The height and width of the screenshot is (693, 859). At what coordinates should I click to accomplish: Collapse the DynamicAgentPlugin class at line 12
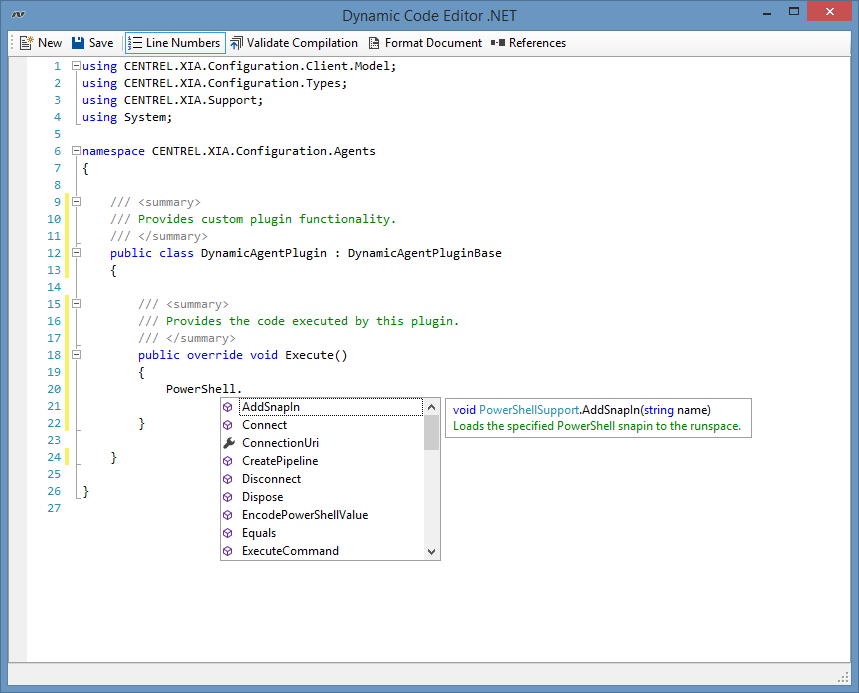(76, 253)
